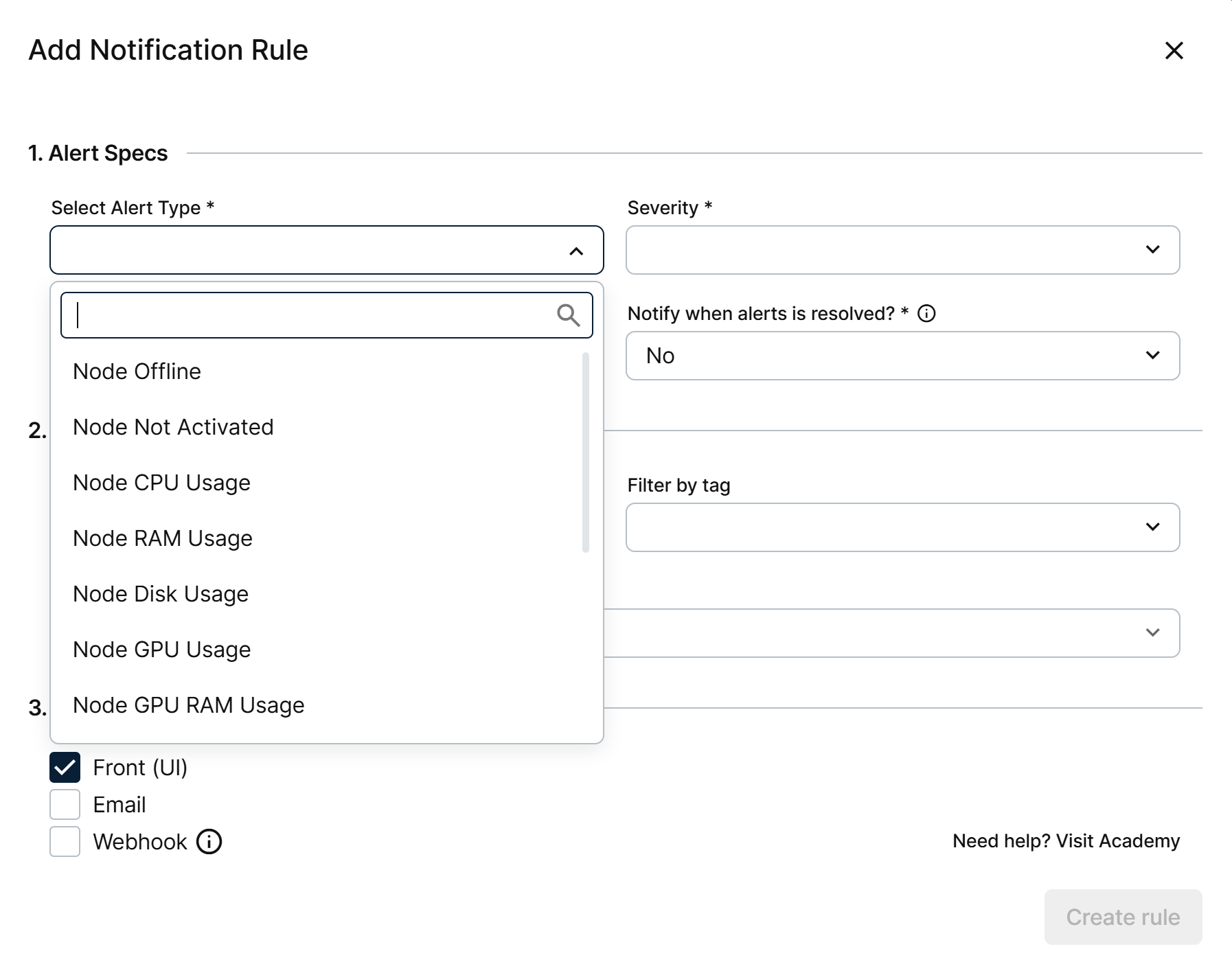Viewport: 1232px width, 973px height.
Task: Choose Node CPU Usage from list
Action: (x=327, y=483)
